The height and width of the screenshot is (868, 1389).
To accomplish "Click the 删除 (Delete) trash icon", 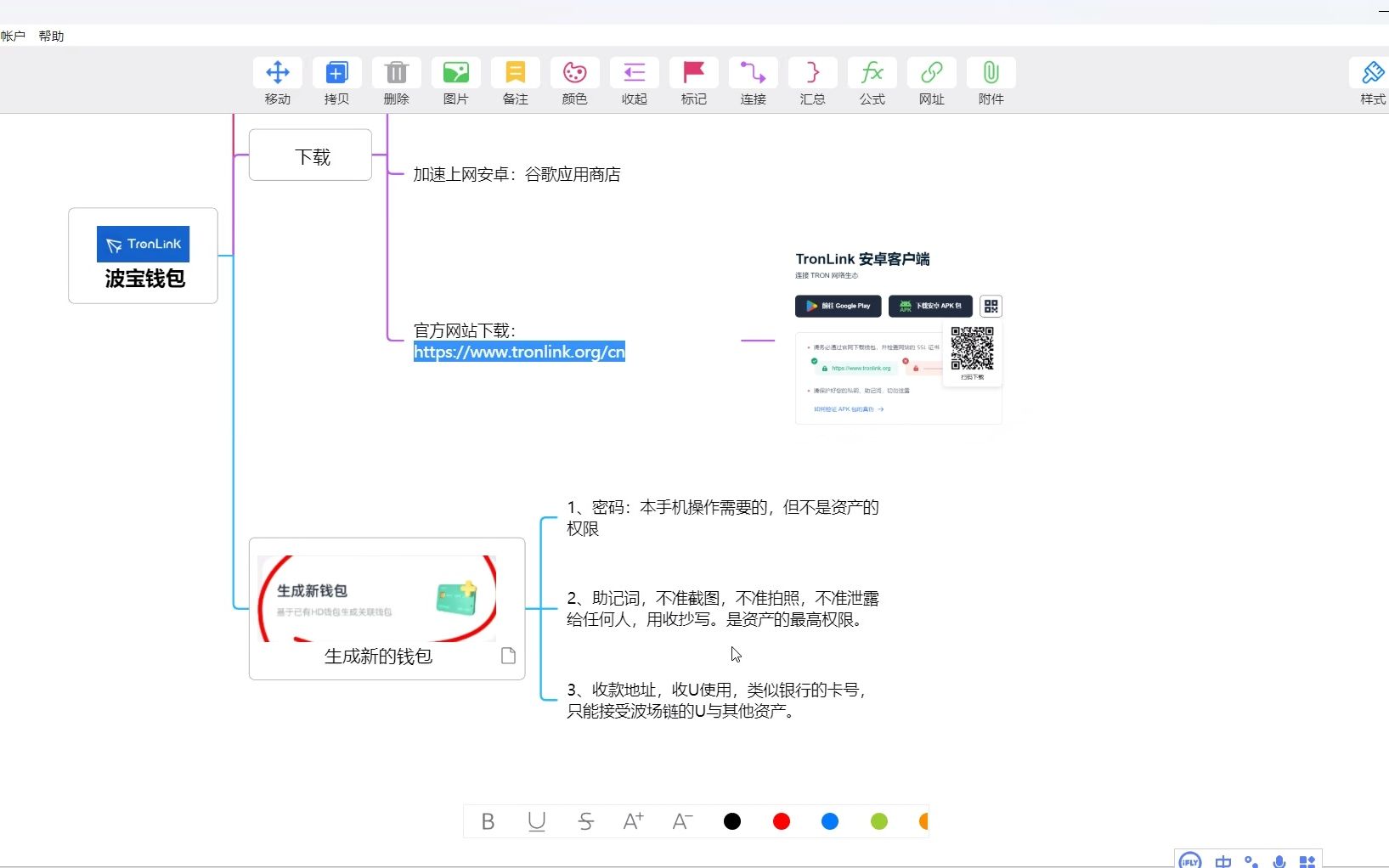I will pos(397,73).
